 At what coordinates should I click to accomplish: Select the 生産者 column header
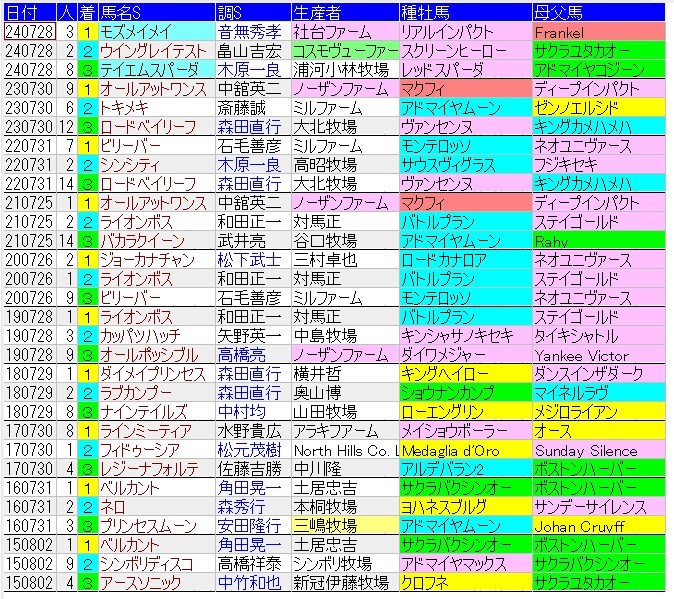pos(345,13)
